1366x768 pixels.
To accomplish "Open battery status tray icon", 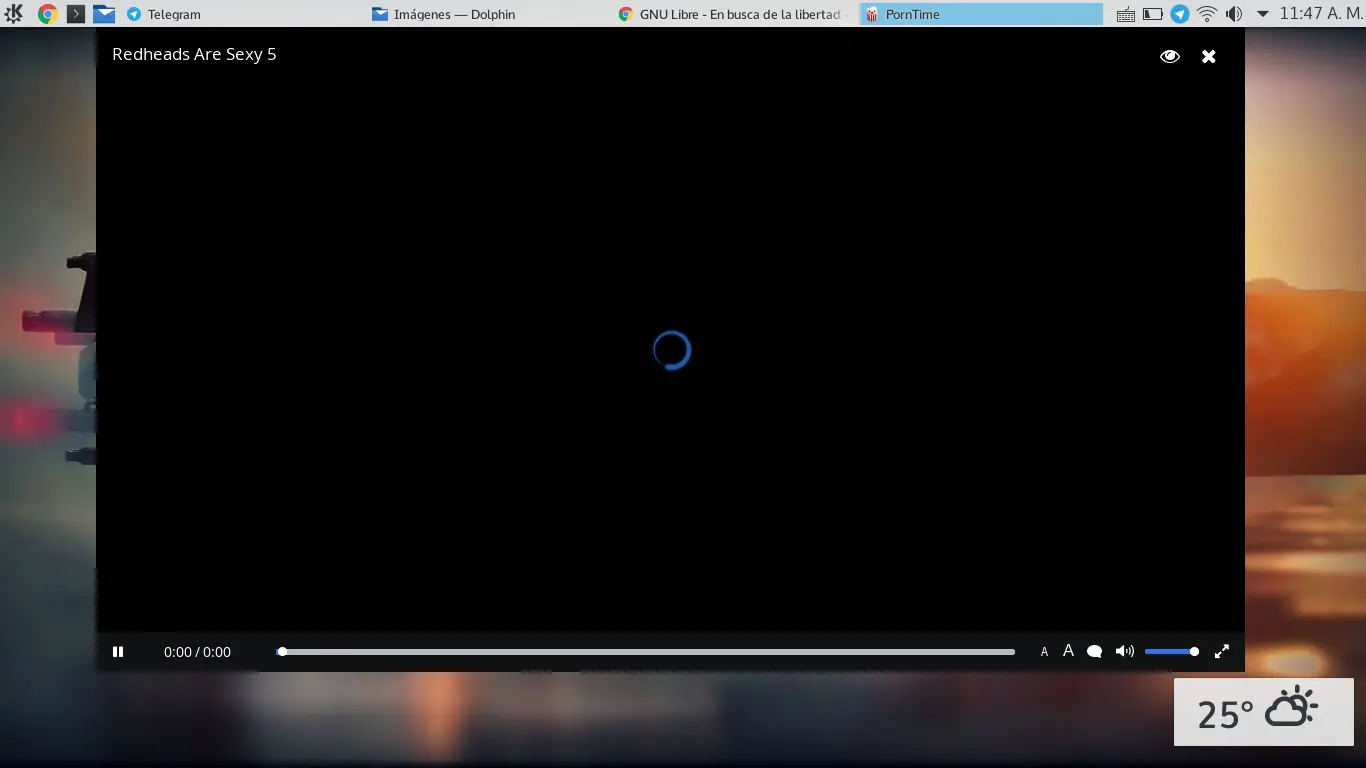I will pos(1153,14).
